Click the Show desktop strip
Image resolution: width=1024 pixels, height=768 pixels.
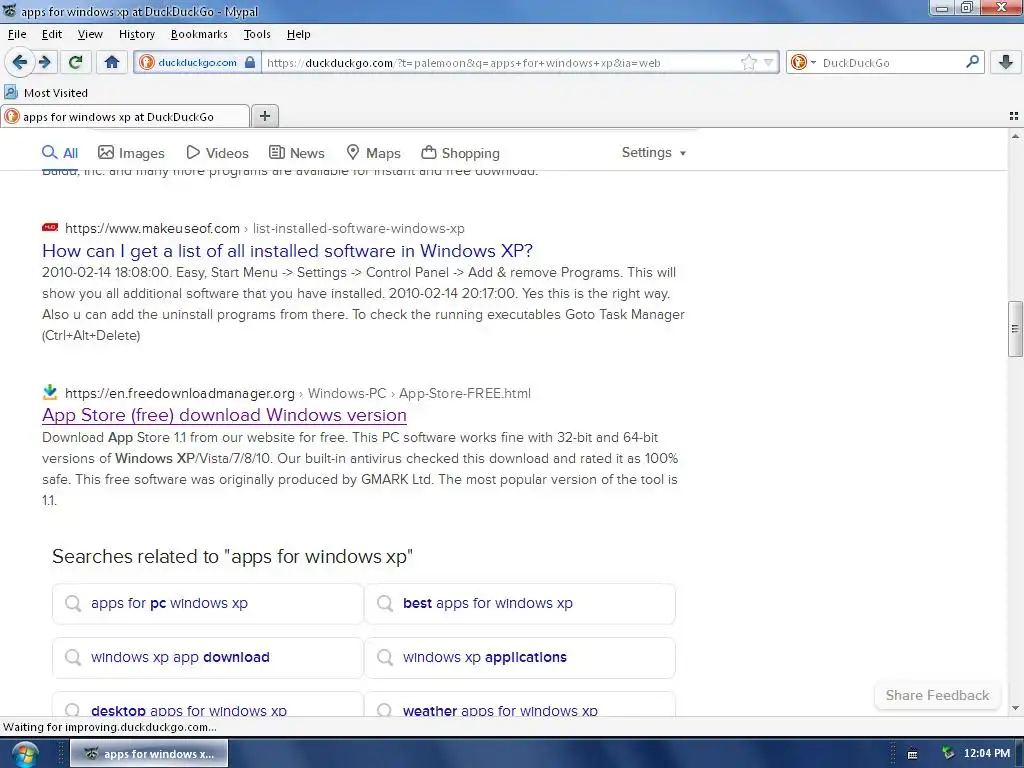[1019, 754]
